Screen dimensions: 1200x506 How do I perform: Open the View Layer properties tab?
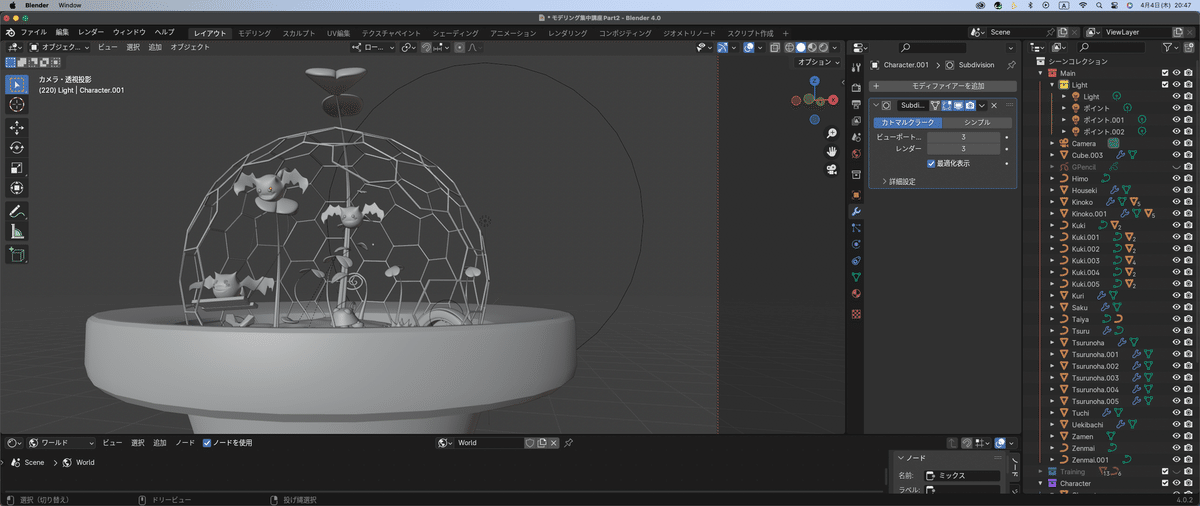(x=856, y=121)
